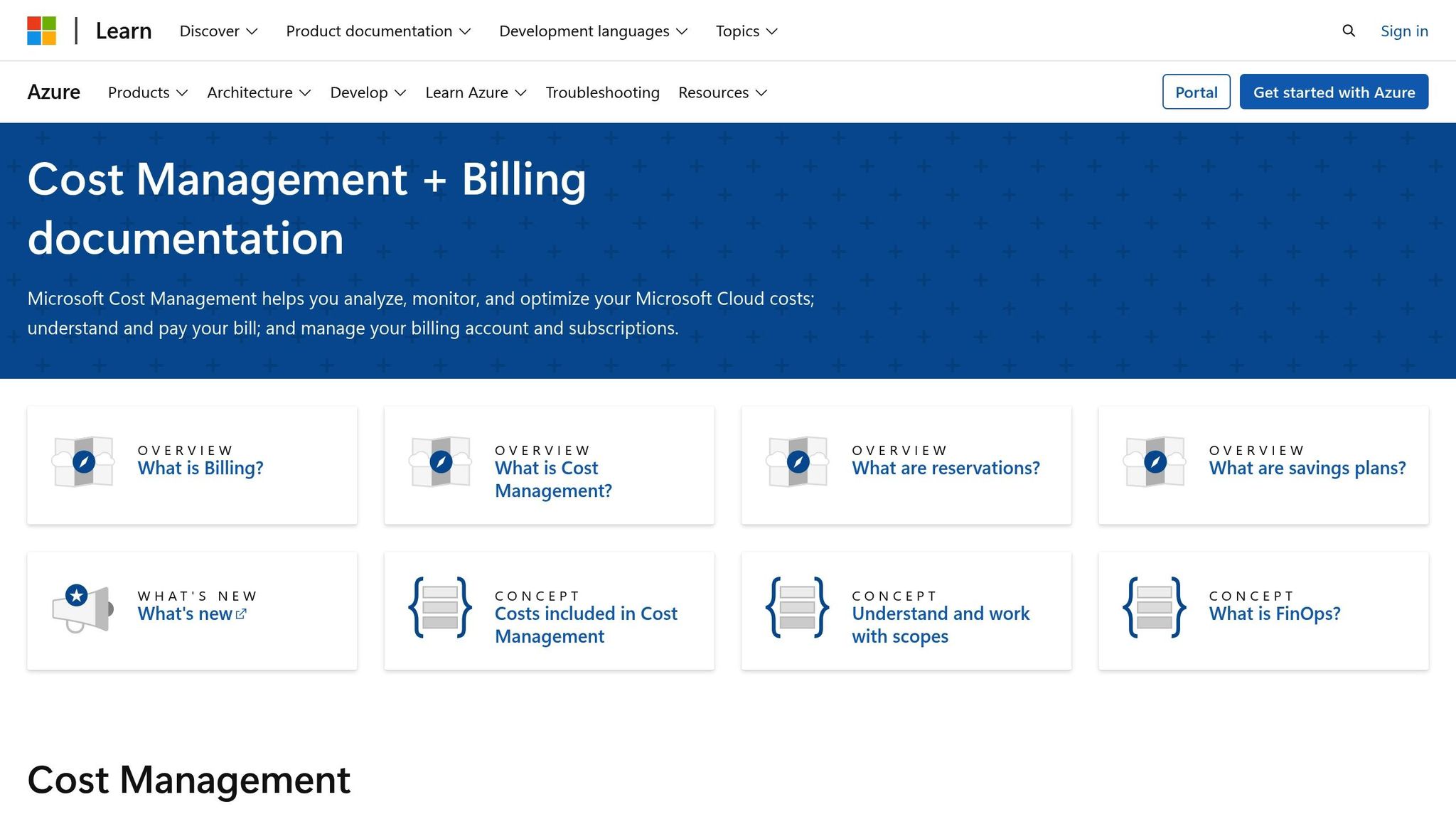This screenshot has height=819, width=1456.
Task: Click the compass icon beside What are reservations?
Action: (x=798, y=462)
